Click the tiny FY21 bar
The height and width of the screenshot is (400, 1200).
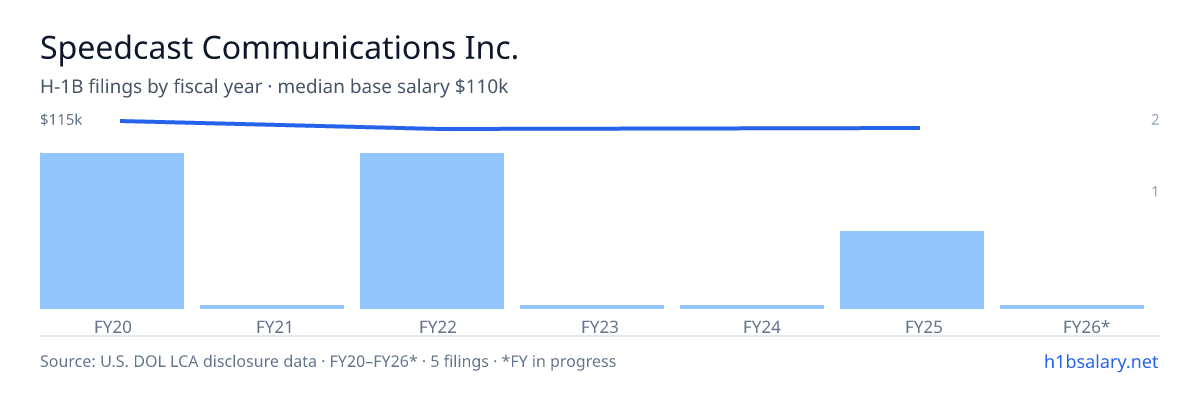(272, 307)
